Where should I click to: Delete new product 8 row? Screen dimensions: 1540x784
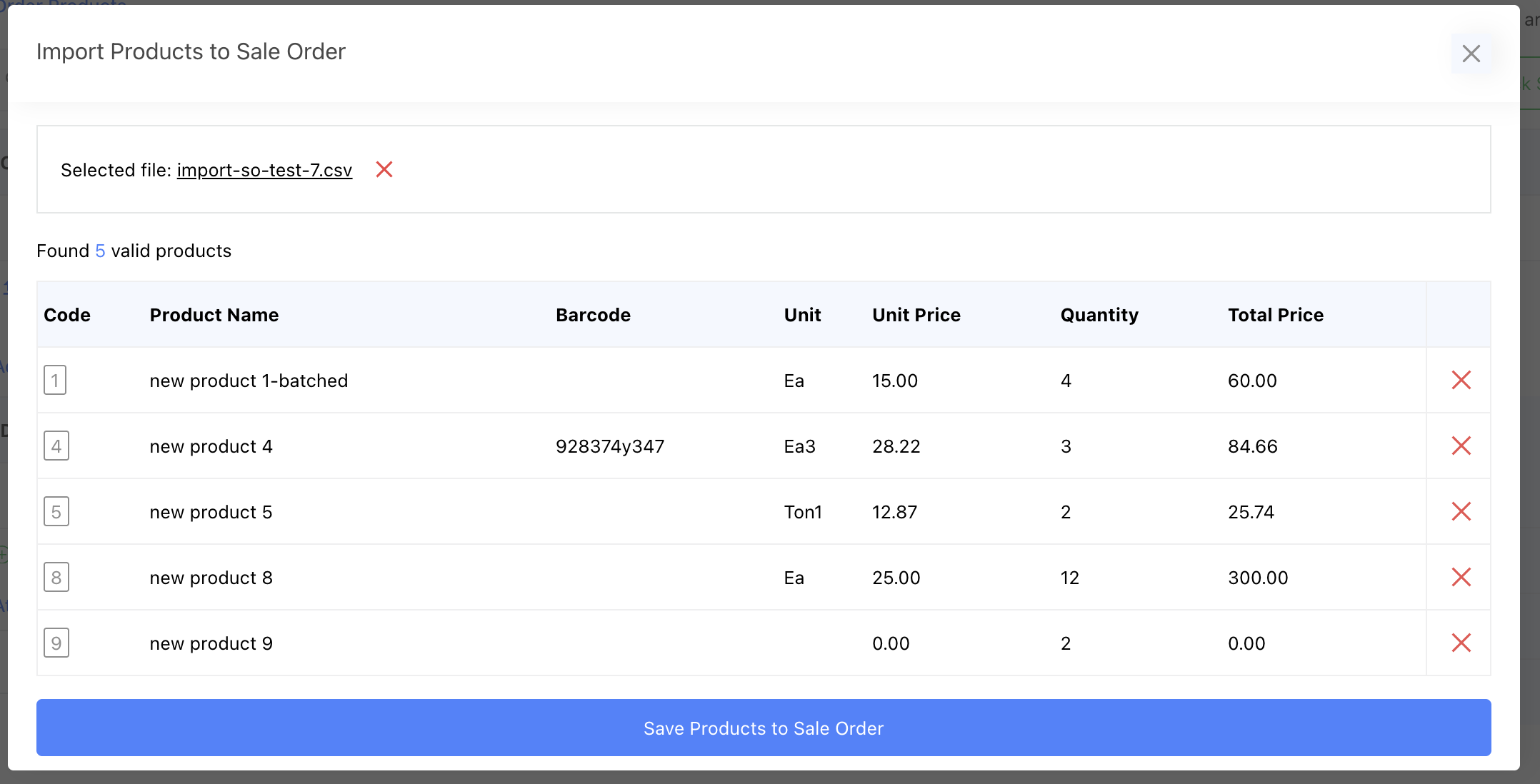tap(1461, 578)
